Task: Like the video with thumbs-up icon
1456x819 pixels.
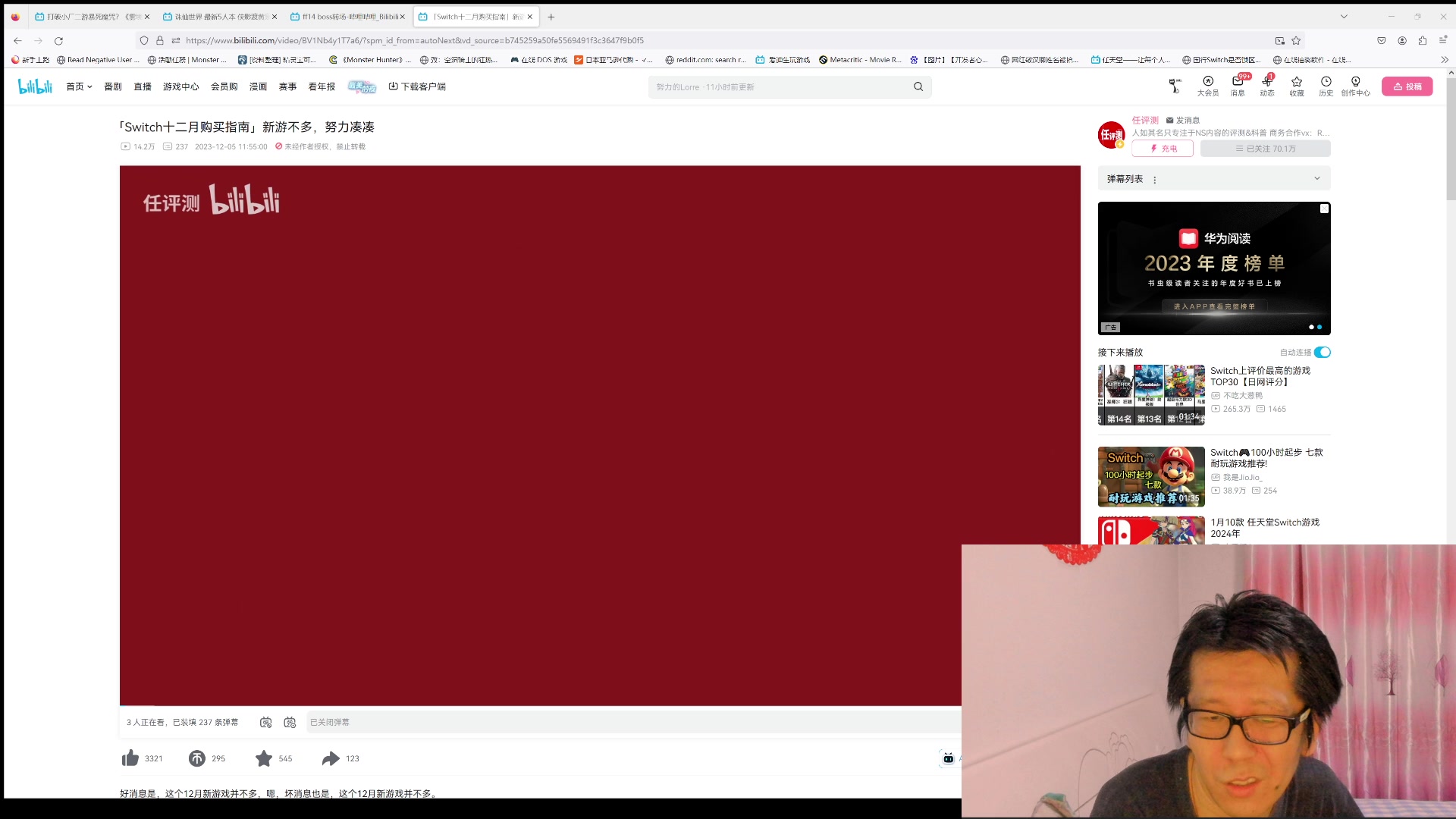Action: click(130, 758)
